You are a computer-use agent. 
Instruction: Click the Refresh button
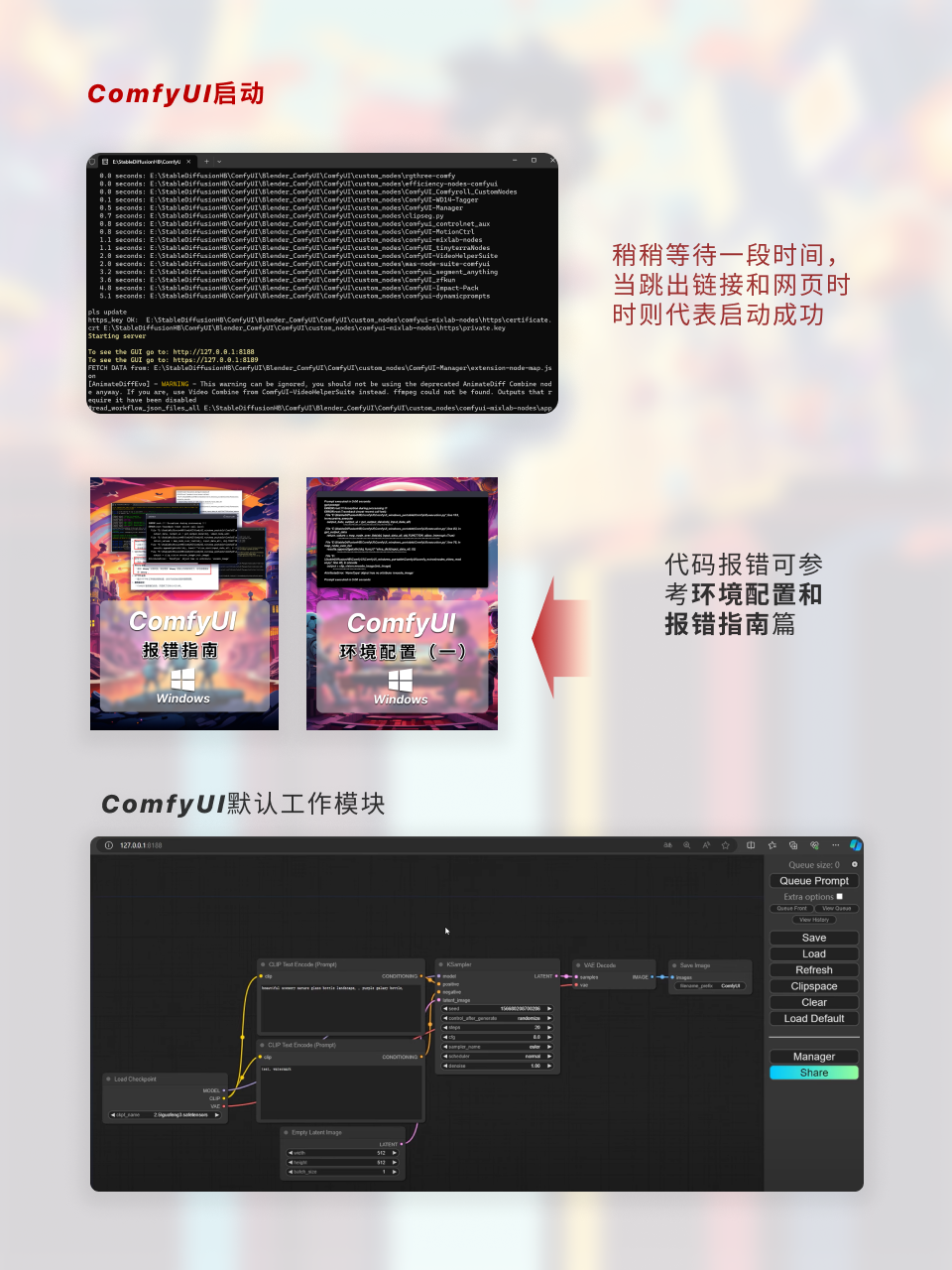pyautogui.click(x=814, y=970)
